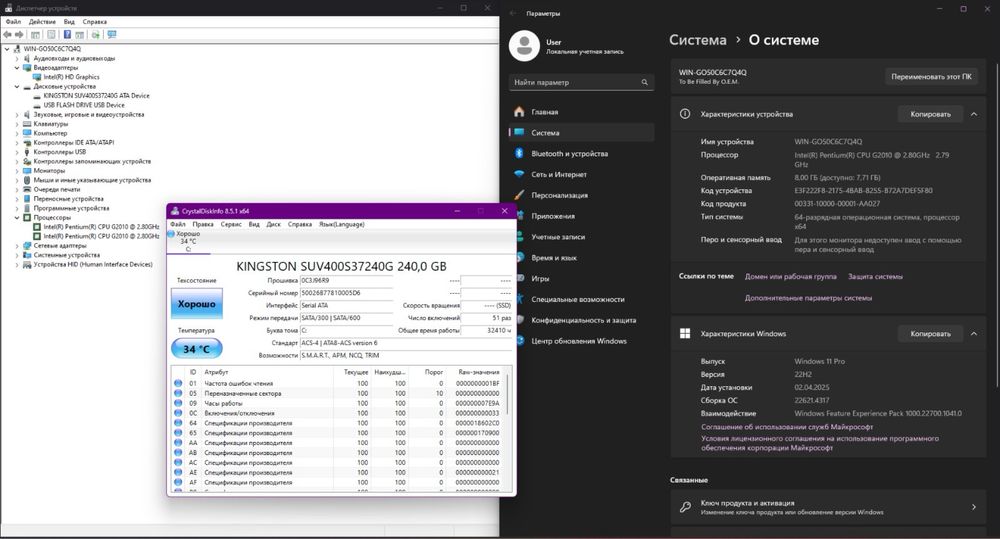
Task: Click the blue Хорошо health status button
Action: (196, 304)
